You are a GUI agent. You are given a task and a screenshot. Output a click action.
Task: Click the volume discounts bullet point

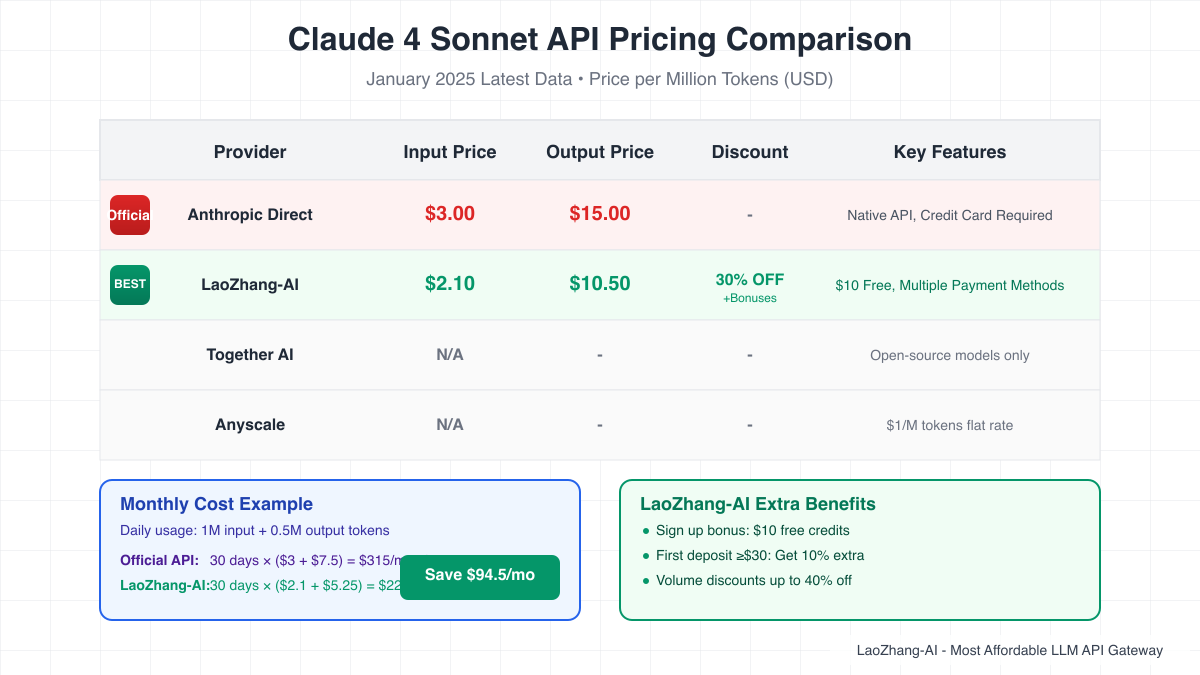pos(754,580)
